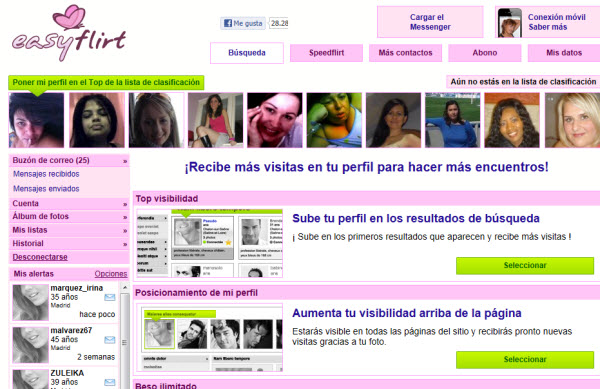Viewport: 600px width, 389px height.
Task: Click Conexión móvil Saber más link
Action: (x=557, y=22)
